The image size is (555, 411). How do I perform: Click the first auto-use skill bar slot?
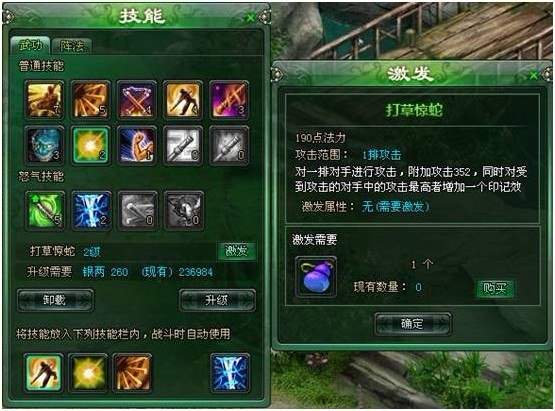click(x=44, y=373)
